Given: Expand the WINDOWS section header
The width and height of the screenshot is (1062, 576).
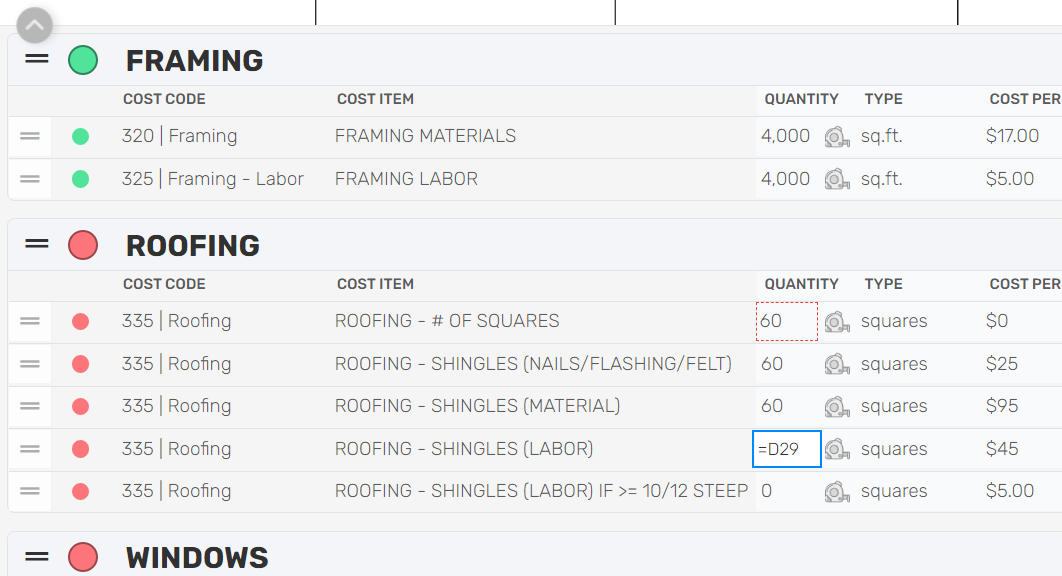Looking at the screenshot, I should tap(197, 558).
